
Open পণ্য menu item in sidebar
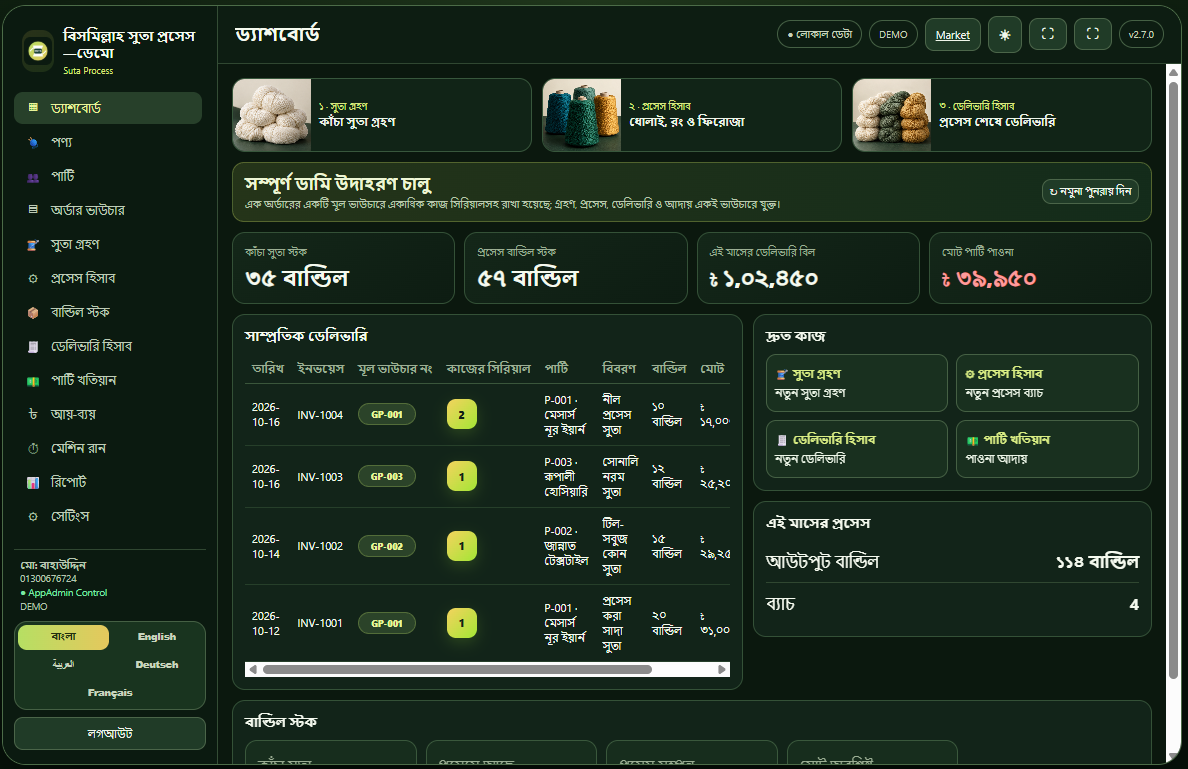pos(108,142)
